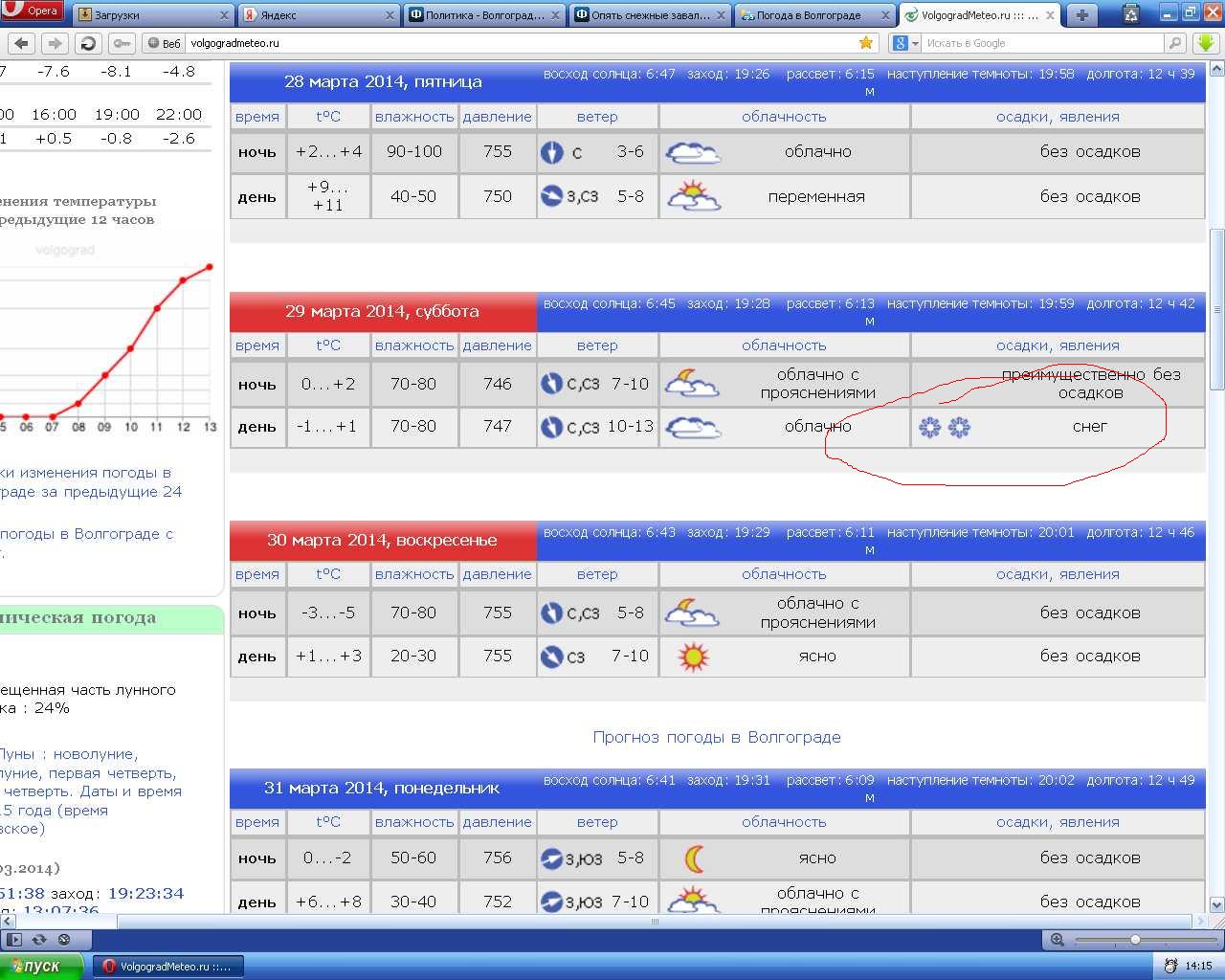
Task: Click the 29 марта 2014, суббота header
Action: [x=383, y=311]
